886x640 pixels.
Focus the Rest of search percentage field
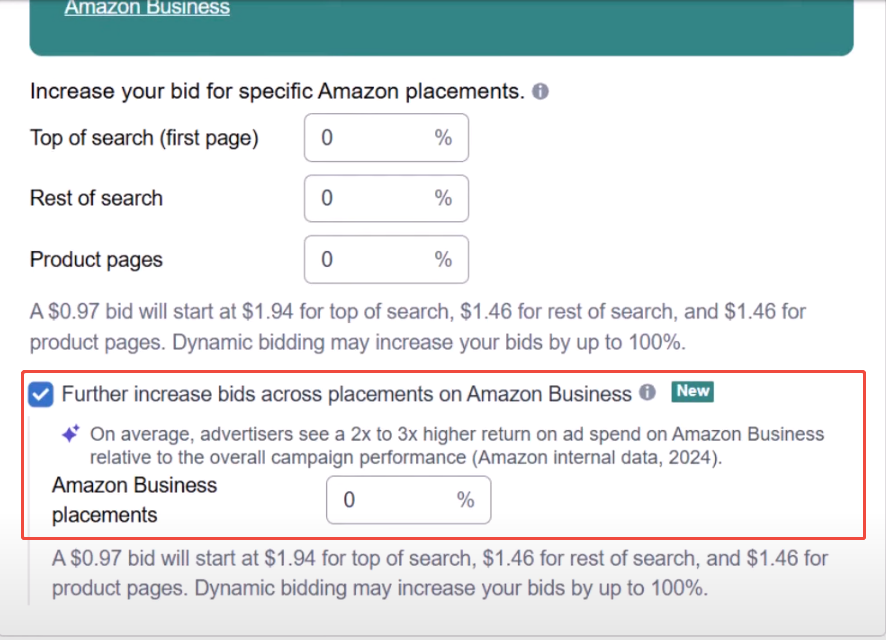point(370,199)
